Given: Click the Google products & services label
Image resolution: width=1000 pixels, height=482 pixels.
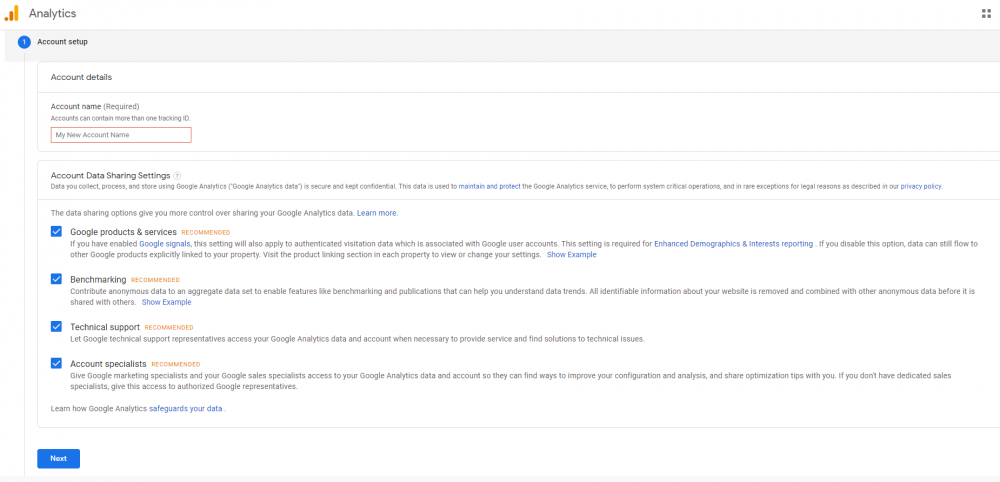Looking at the screenshot, I should click(x=123, y=232).
